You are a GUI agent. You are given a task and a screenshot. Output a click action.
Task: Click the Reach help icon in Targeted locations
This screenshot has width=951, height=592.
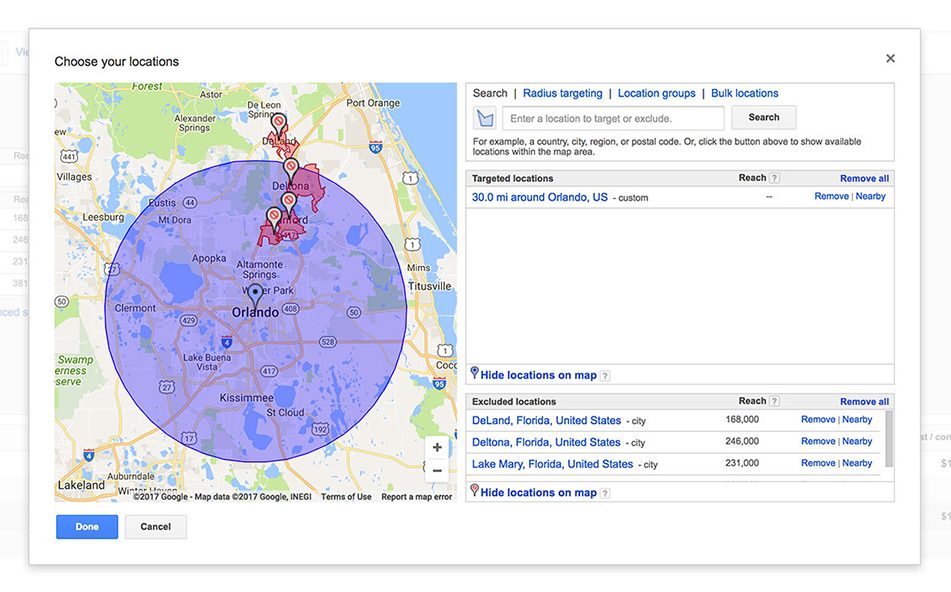[x=774, y=178]
